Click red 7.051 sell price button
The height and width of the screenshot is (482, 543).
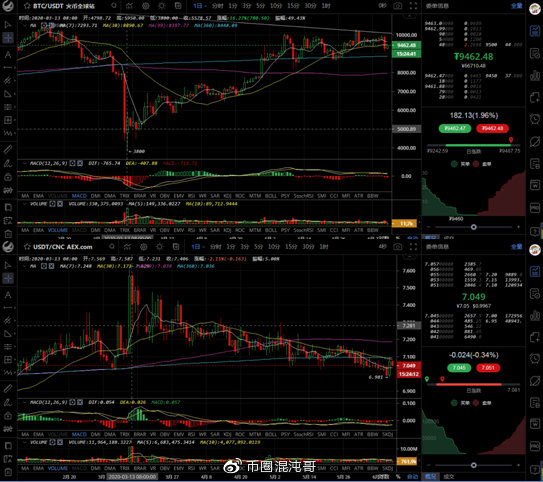(x=488, y=368)
